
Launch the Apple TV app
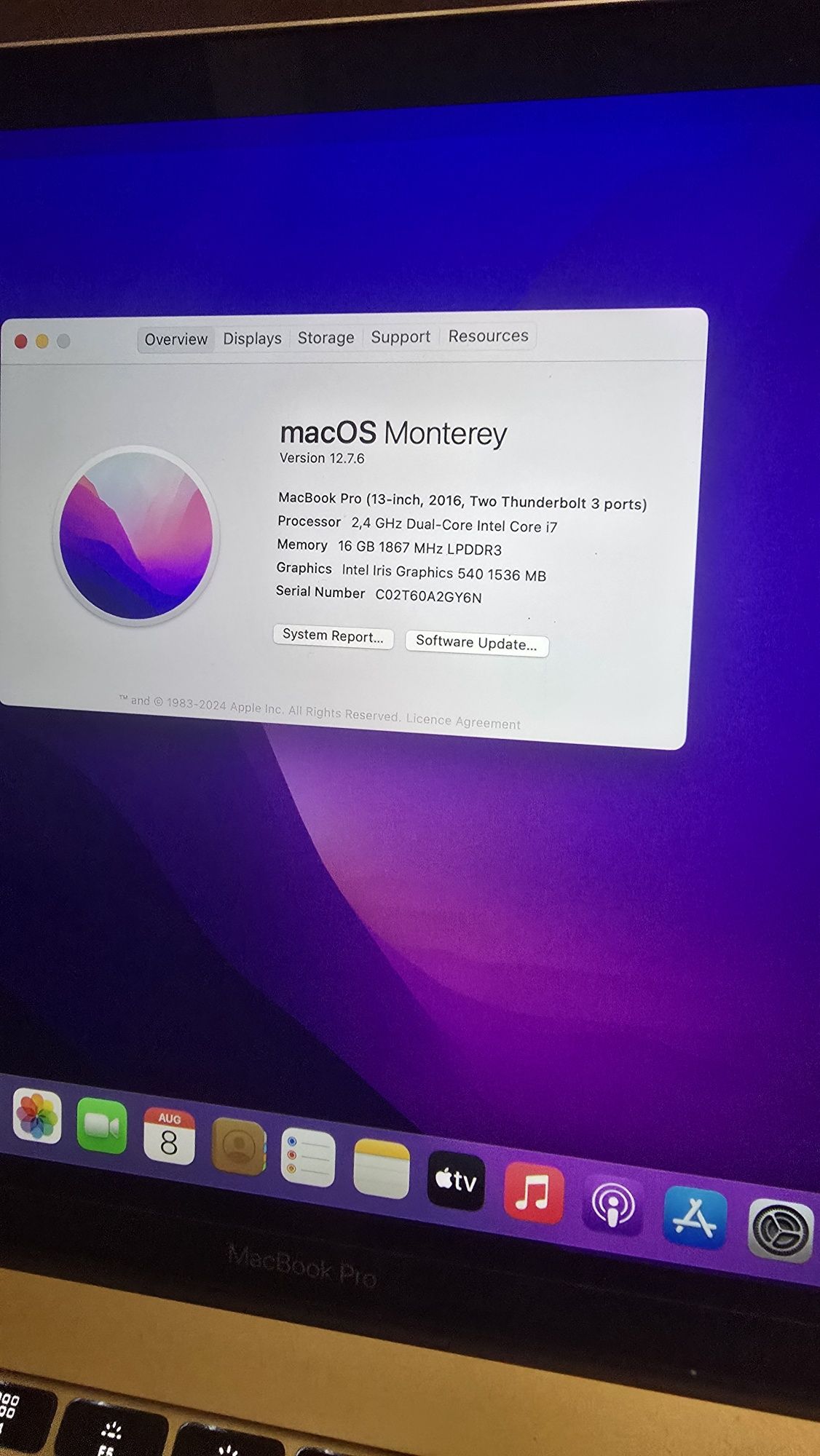click(x=457, y=1181)
